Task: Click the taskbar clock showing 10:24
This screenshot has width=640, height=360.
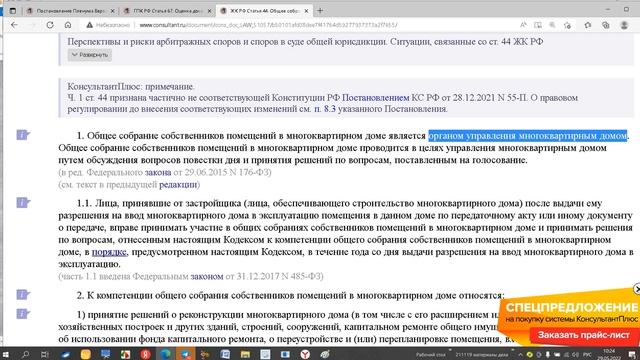Action: click(609, 353)
